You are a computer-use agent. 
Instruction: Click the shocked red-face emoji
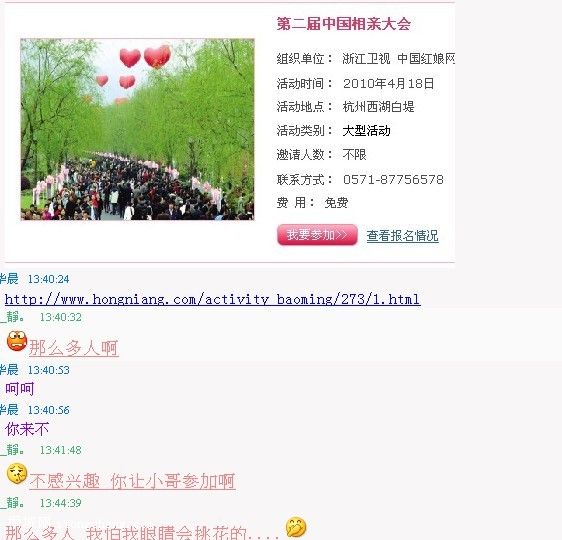[x=17, y=341]
